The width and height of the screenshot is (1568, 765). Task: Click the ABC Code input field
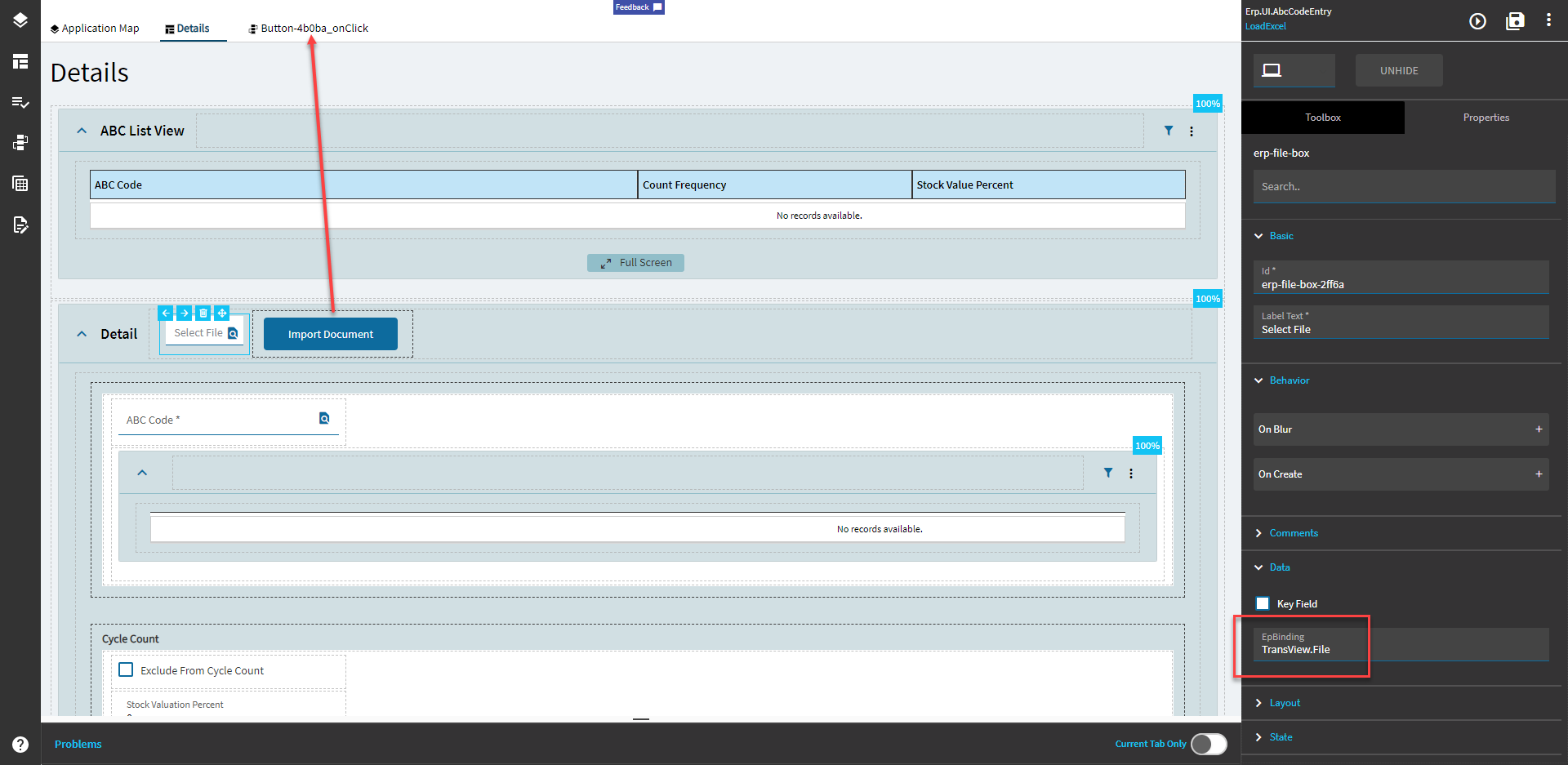(x=229, y=420)
